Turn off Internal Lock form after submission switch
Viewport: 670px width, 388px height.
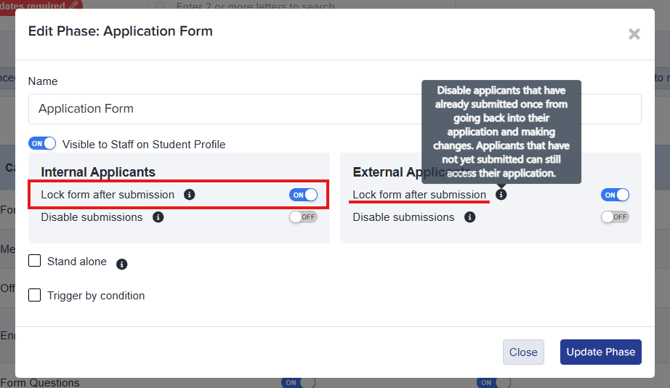coord(303,195)
